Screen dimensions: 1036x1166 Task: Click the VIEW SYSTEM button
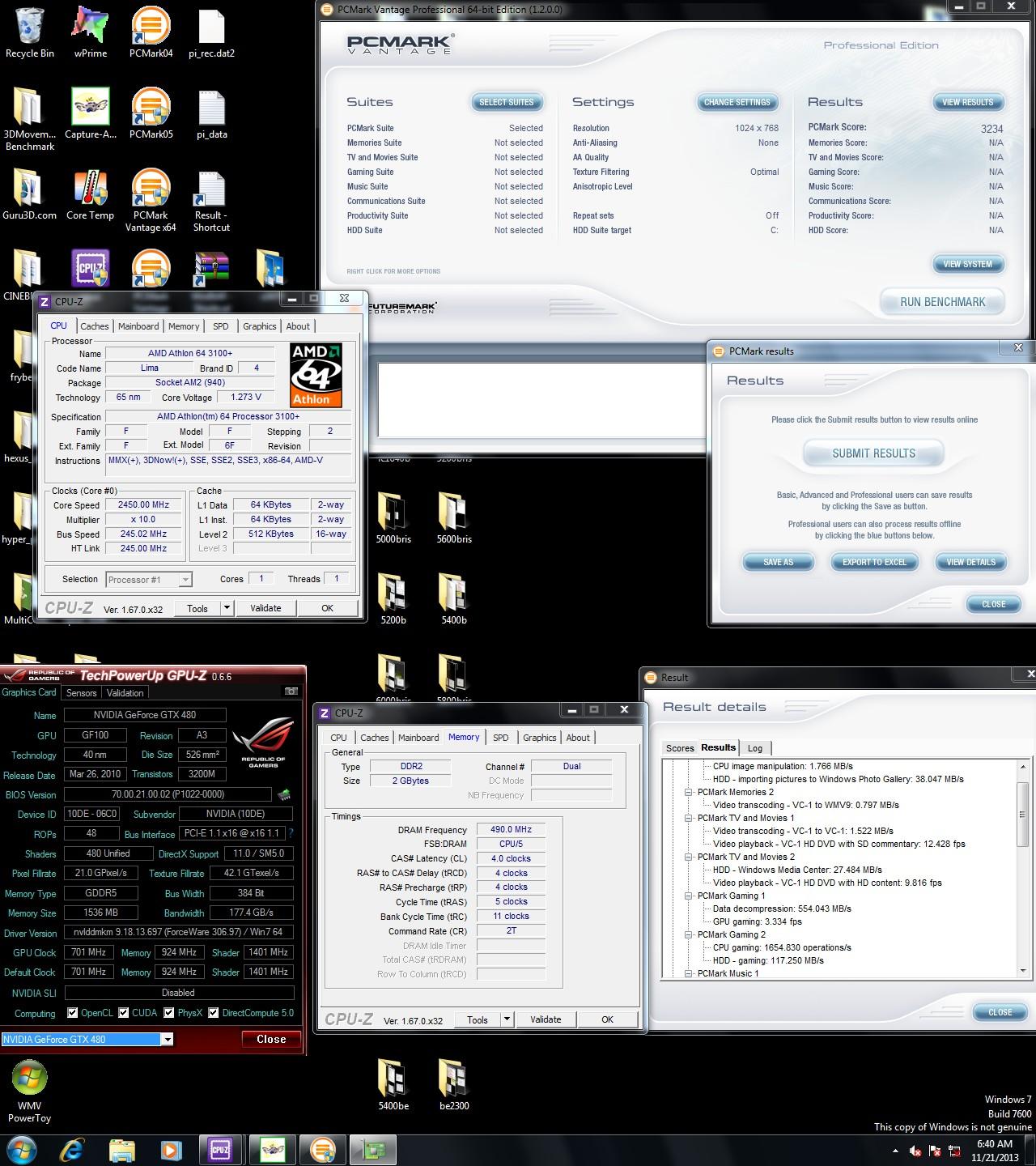coord(967,264)
